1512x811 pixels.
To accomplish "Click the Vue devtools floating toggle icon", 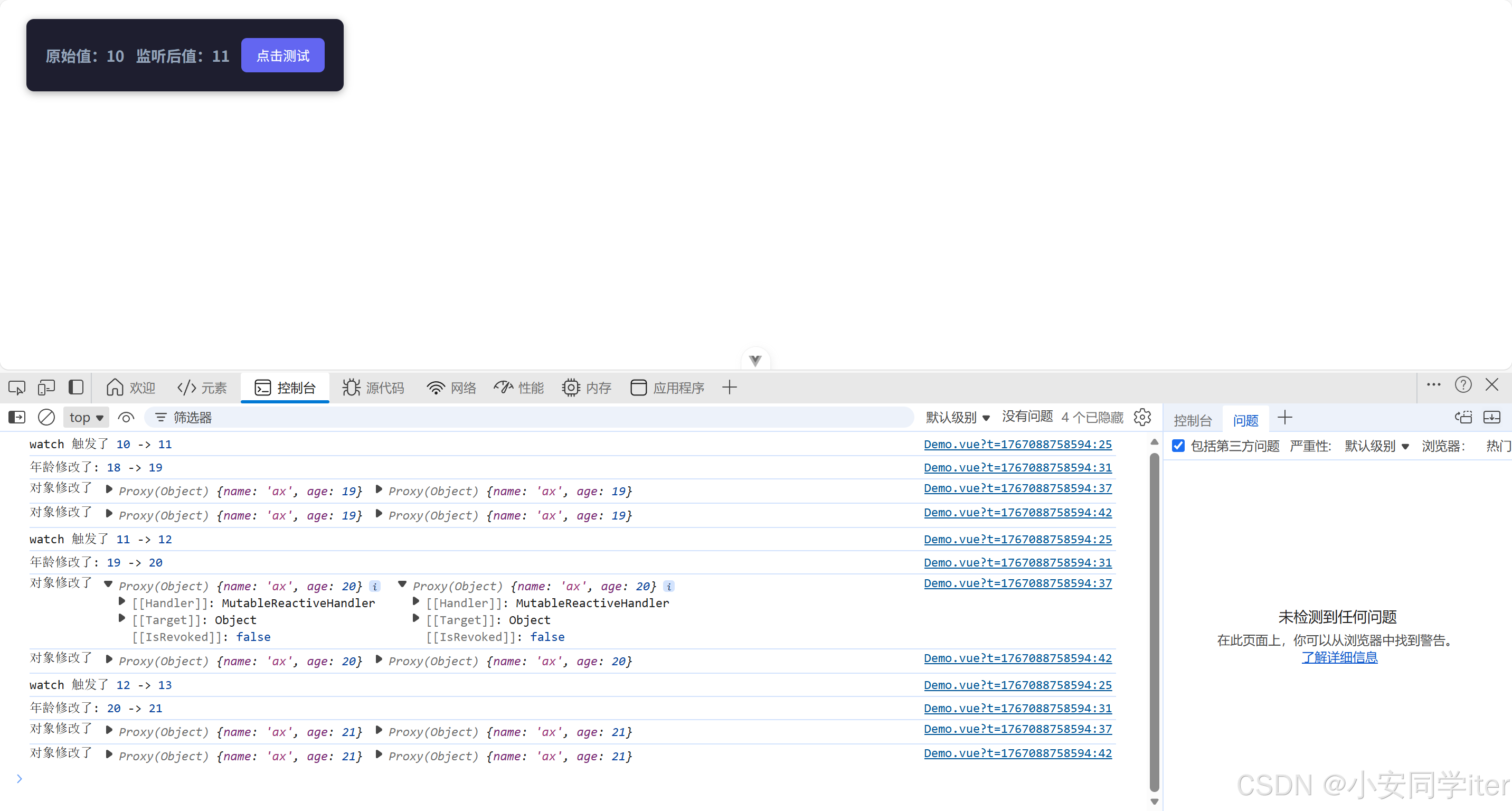I will click(x=755, y=360).
